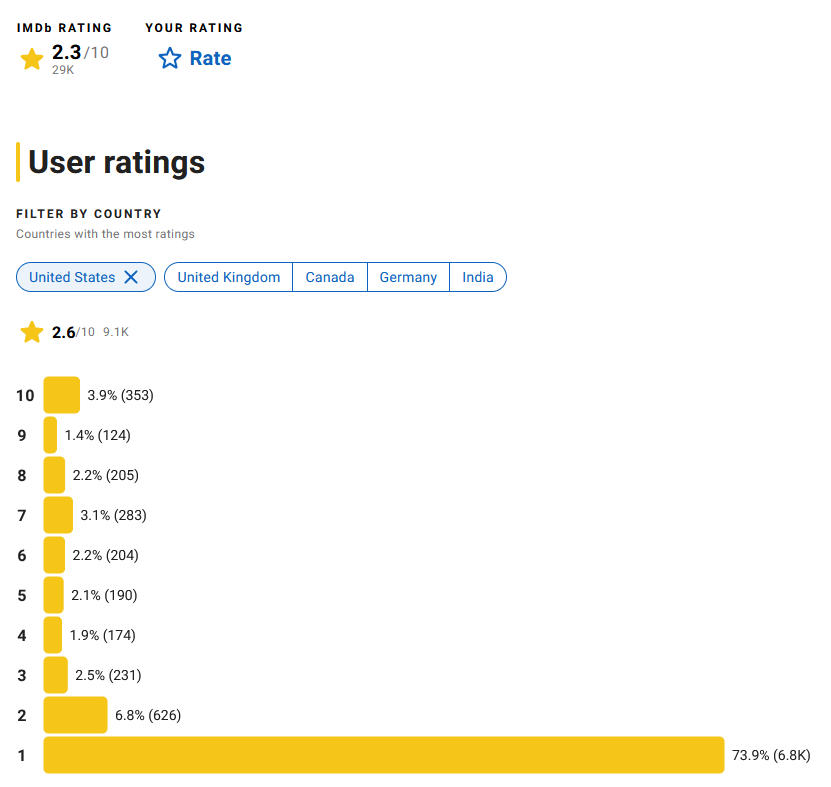This screenshot has height=787, width=831.
Task: Remove the United States filter via X
Action: click(x=131, y=277)
